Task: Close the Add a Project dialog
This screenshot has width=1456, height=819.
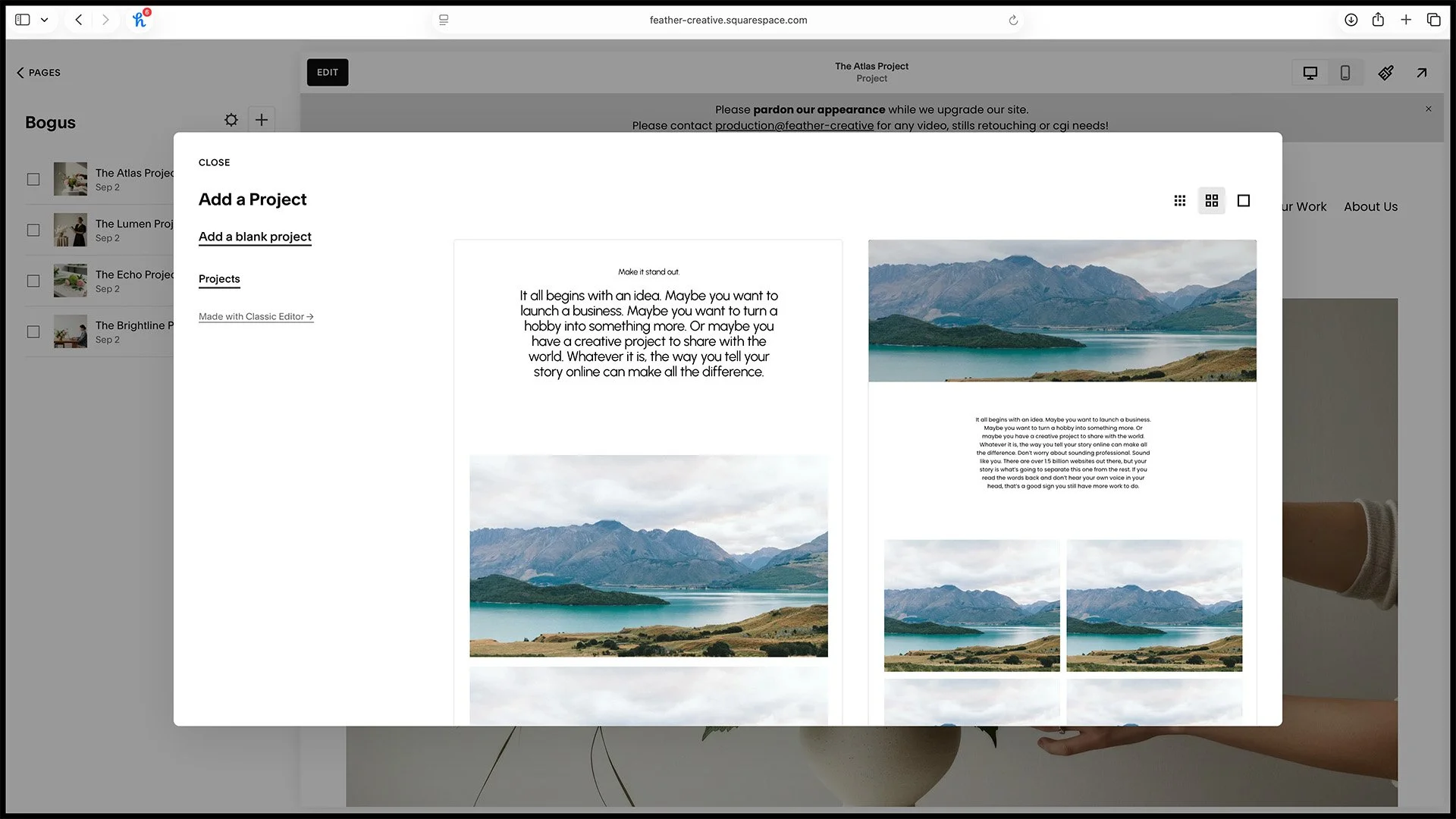Action: click(214, 162)
